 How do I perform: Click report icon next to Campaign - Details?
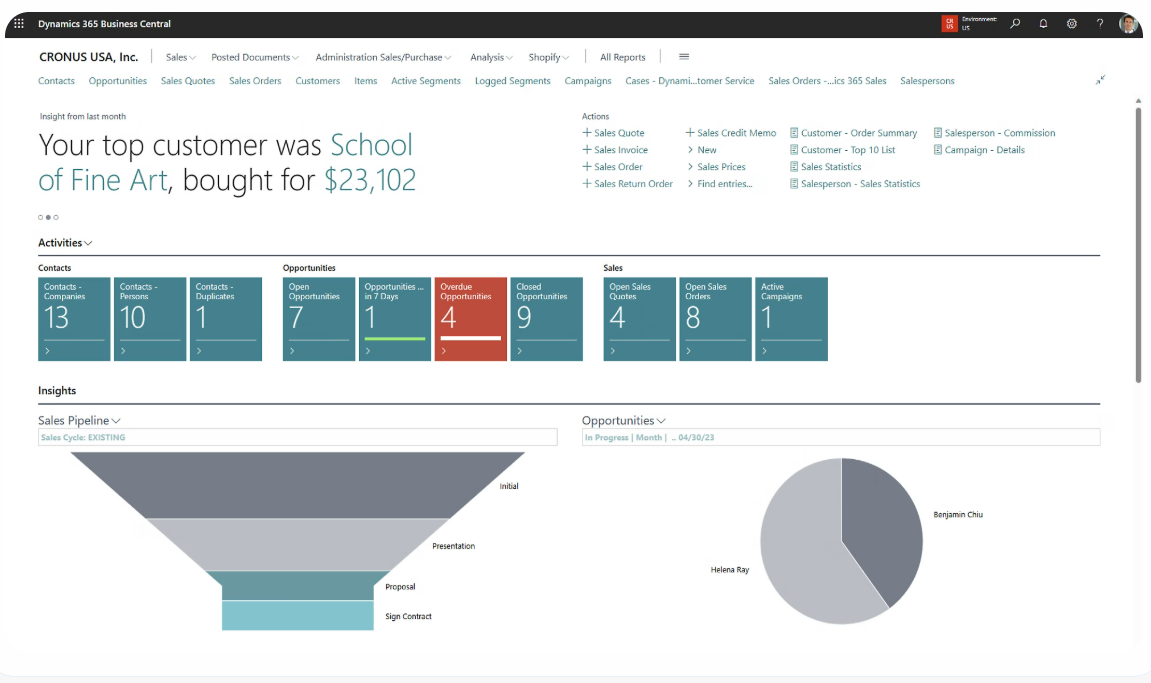(937, 150)
